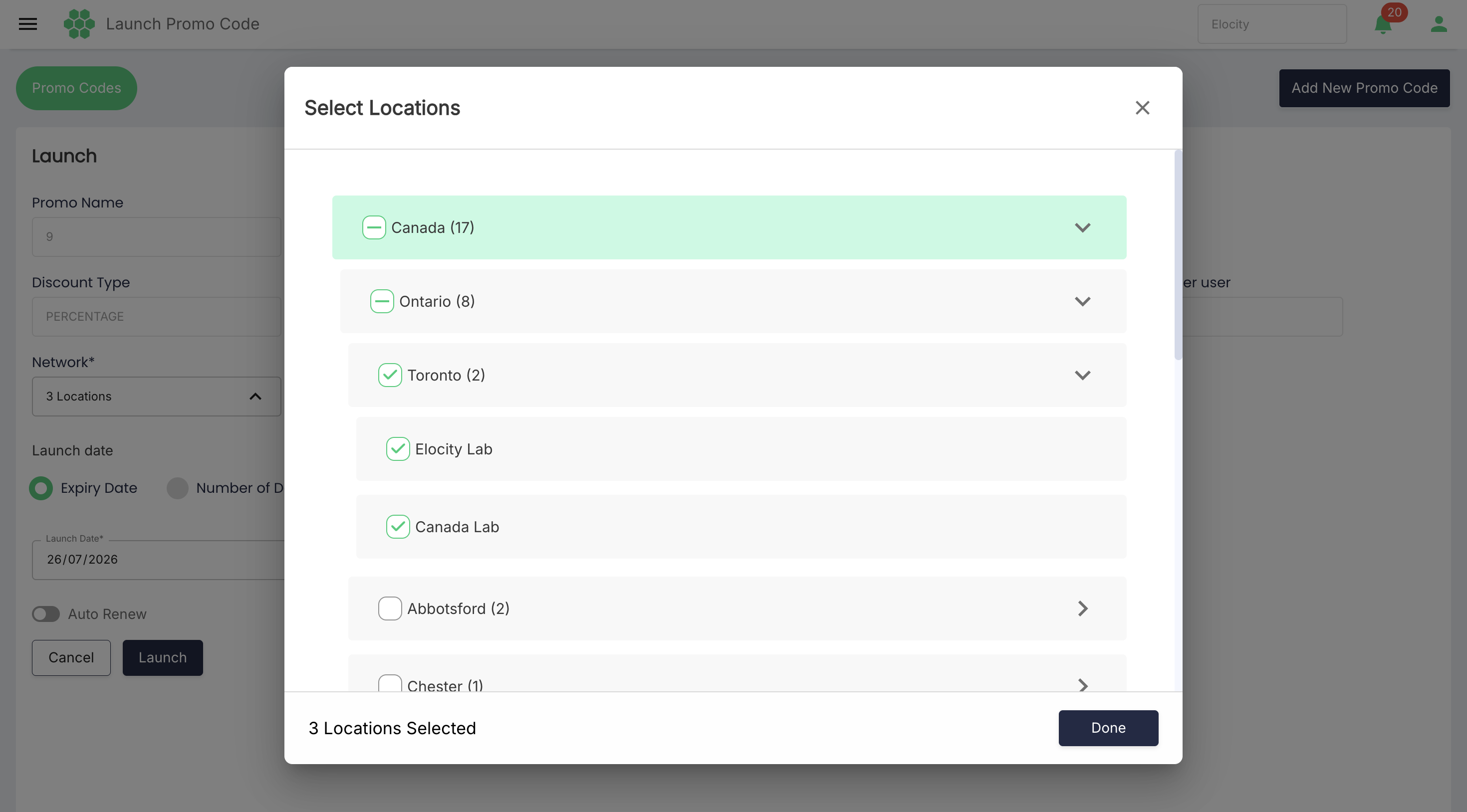This screenshot has width=1467, height=812.
Task: Close the Select Locations dialog
Action: pos(1142,108)
